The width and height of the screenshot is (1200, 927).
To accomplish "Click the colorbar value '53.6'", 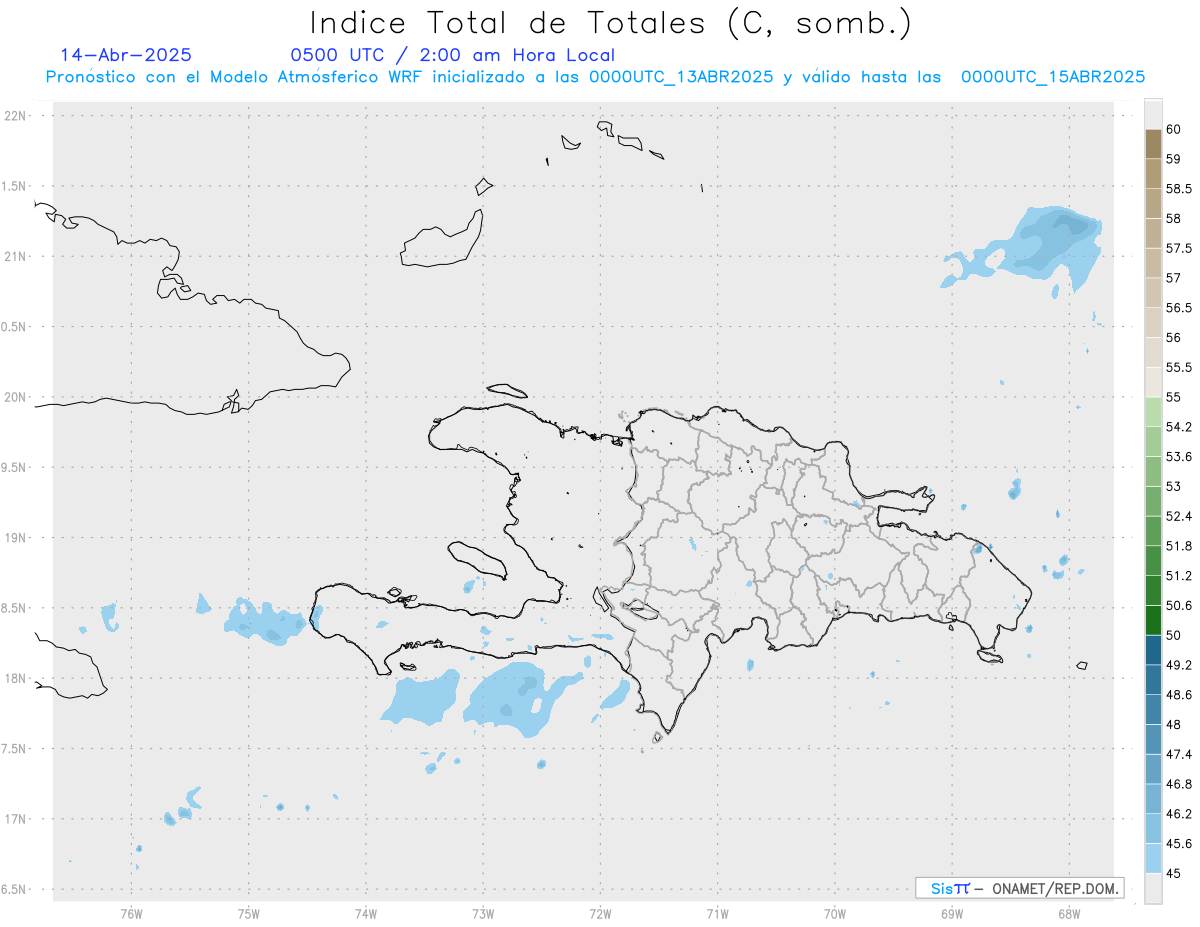I will [x=1179, y=457].
